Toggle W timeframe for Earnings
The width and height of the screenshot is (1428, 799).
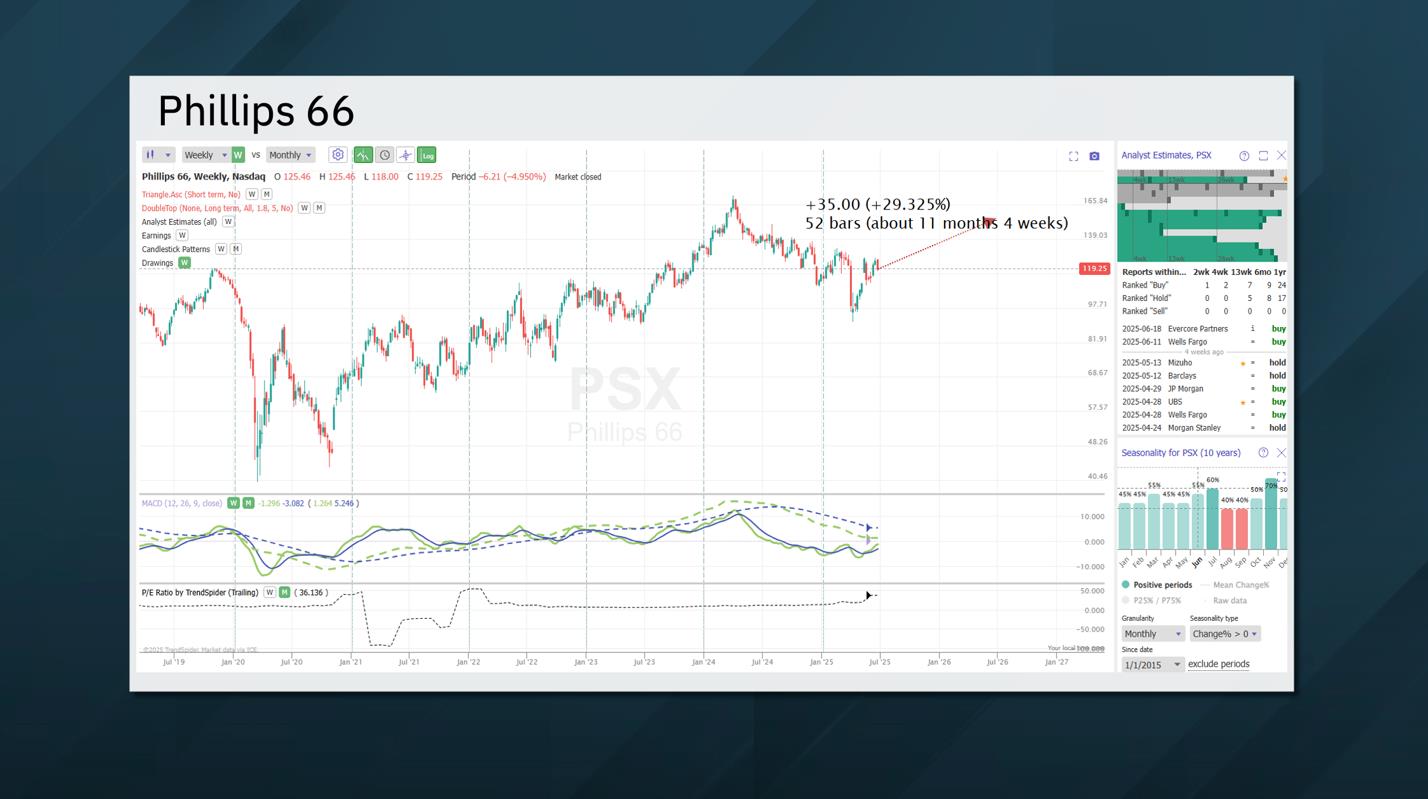click(x=182, y=236)
